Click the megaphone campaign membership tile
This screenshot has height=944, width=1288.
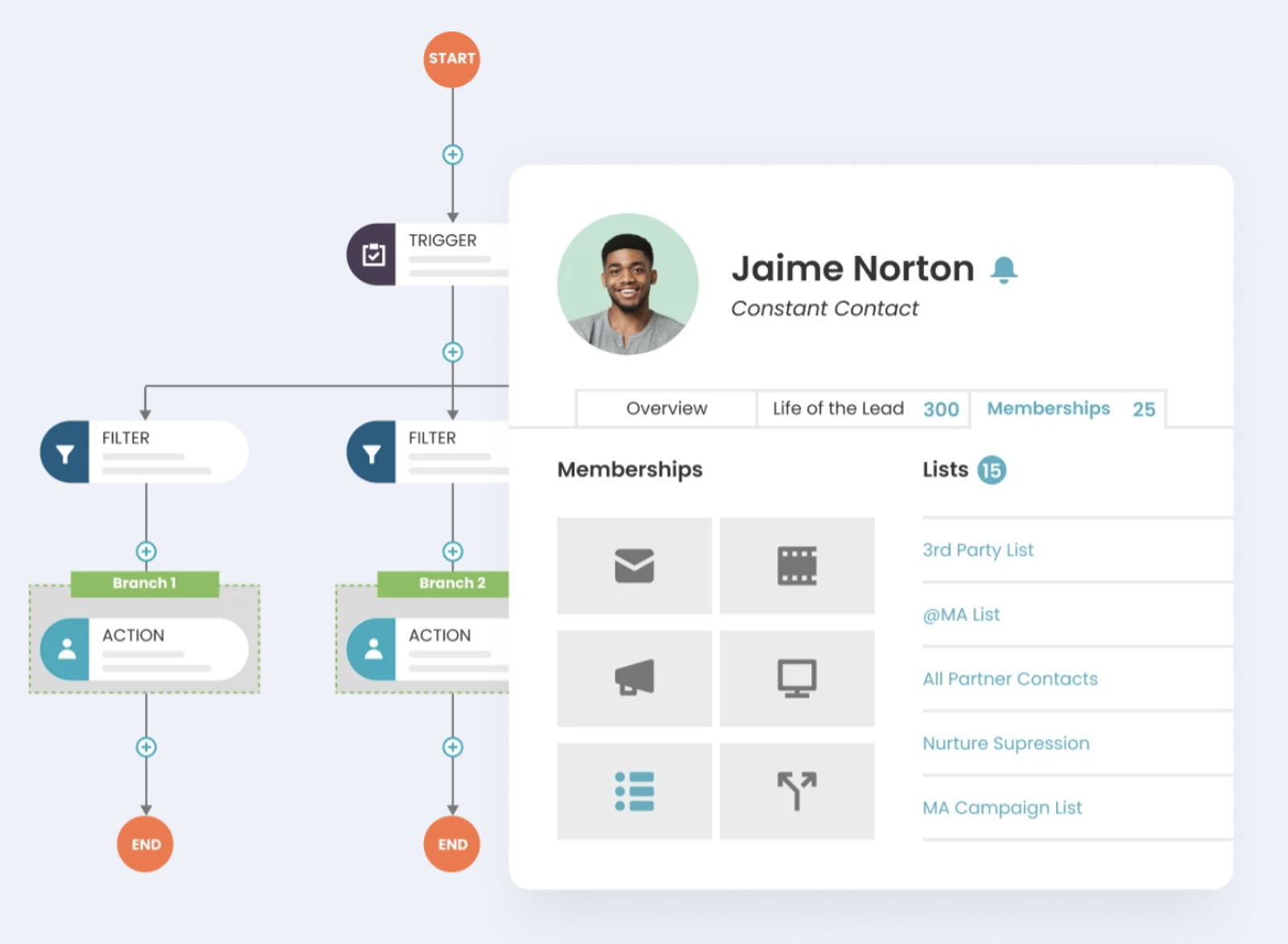pyautogui.click(x=634, y=678)
